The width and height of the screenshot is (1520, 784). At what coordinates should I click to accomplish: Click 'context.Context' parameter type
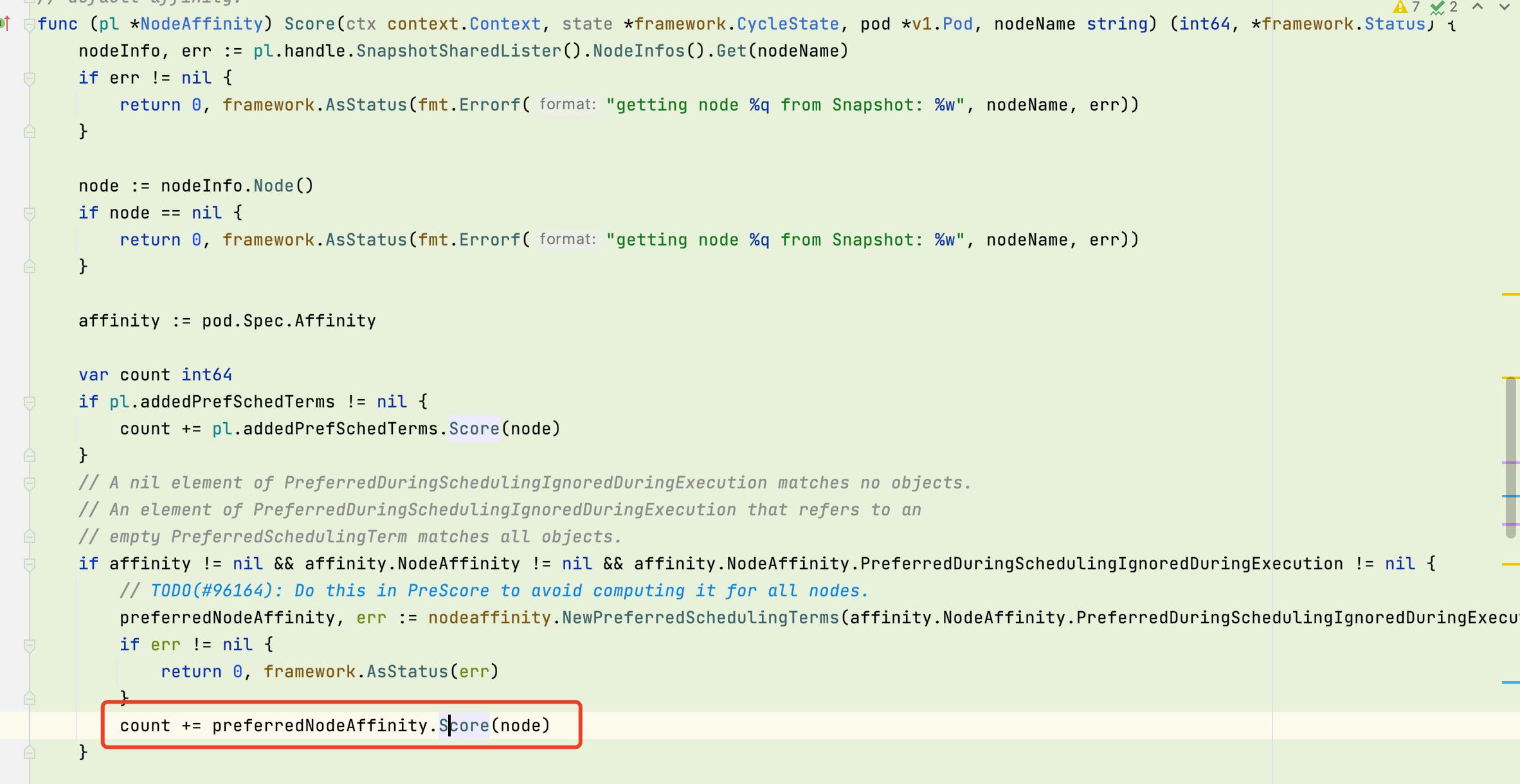tap(464, 24)
